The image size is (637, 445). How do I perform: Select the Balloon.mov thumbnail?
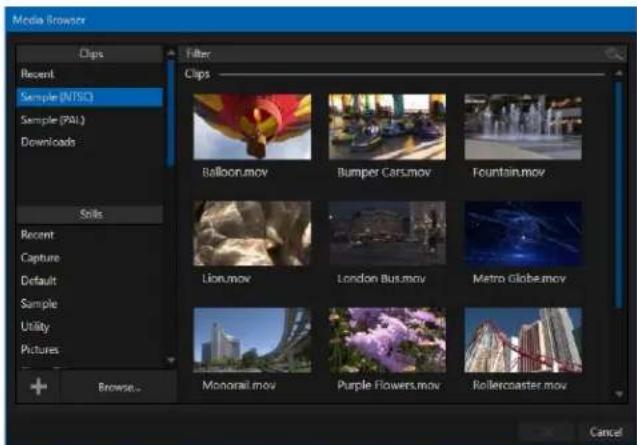(x=252, y=126)
